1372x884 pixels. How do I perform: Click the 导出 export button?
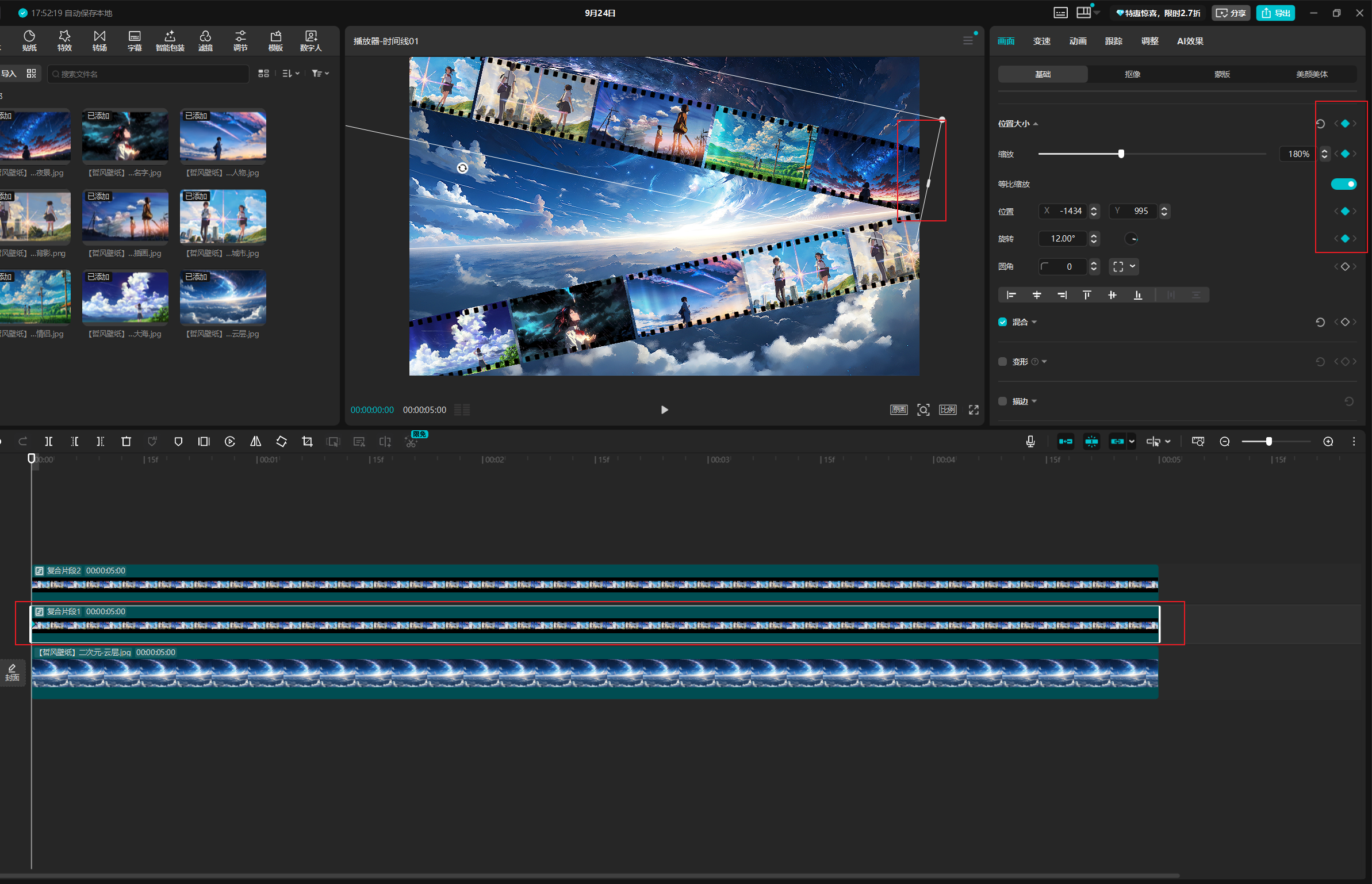1275,13
